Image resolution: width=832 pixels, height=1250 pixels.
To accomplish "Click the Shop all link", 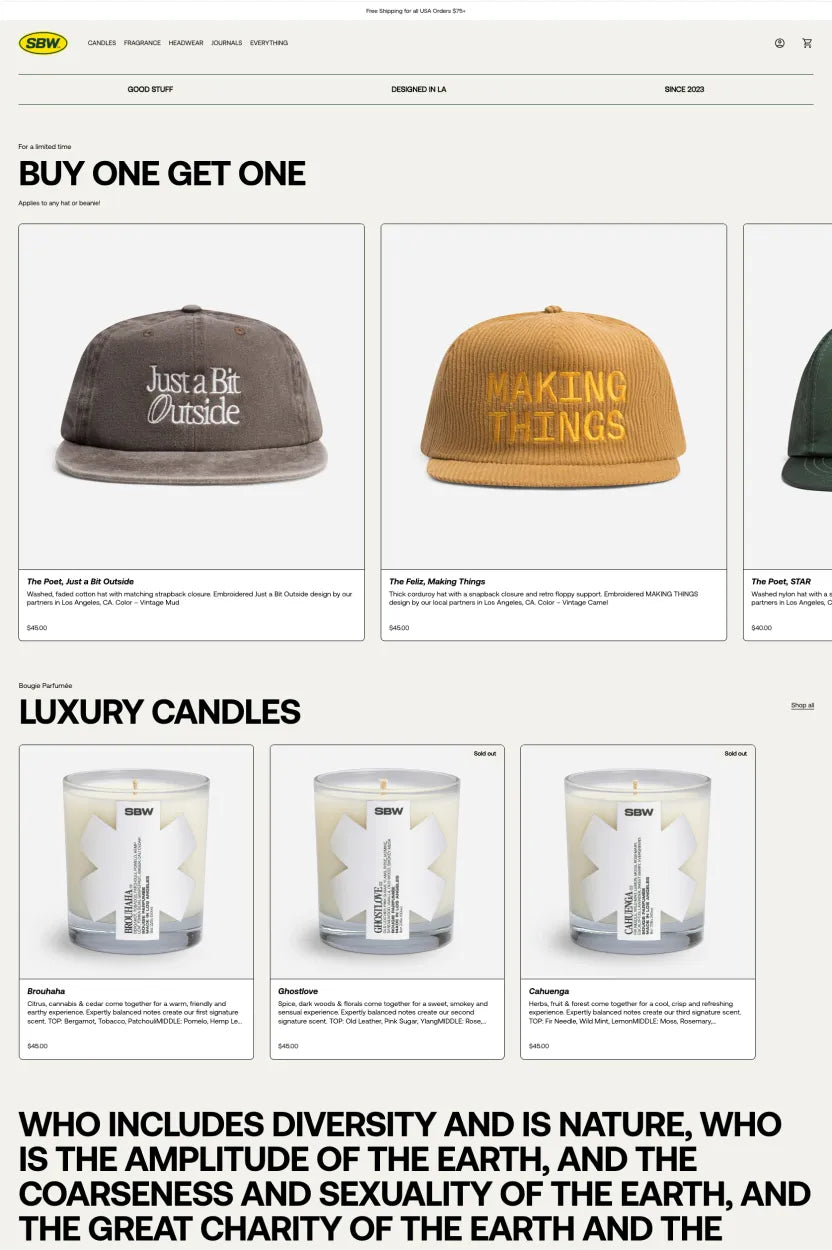I will pos(802,705).
